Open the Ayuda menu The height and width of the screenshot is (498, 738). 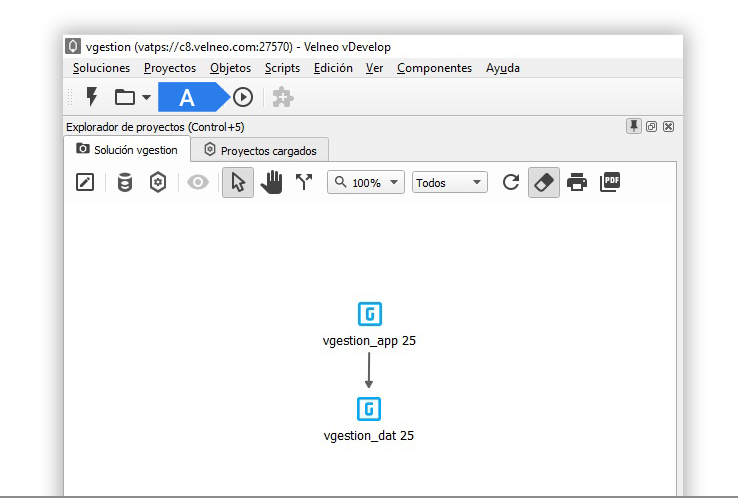(x=503, y=68)
